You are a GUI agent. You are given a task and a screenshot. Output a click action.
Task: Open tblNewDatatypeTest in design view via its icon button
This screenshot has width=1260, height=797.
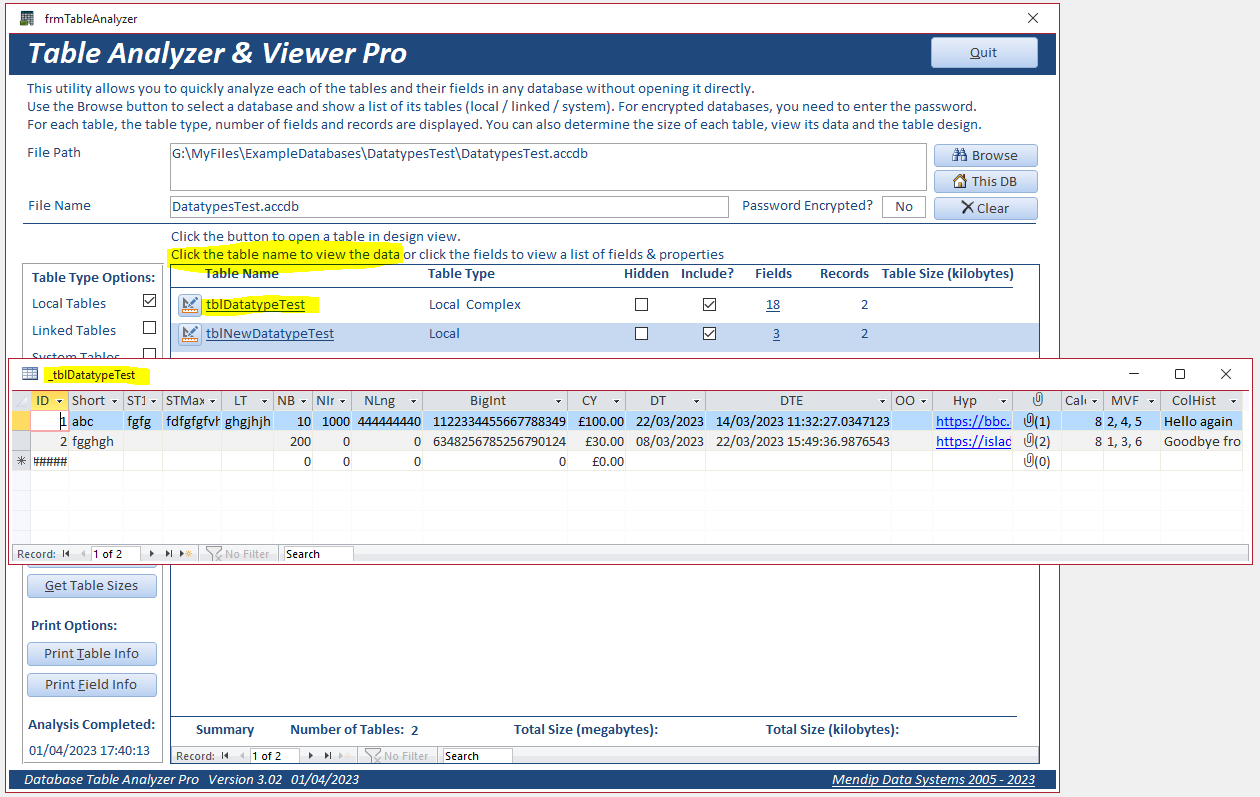(x=190, y=334)
